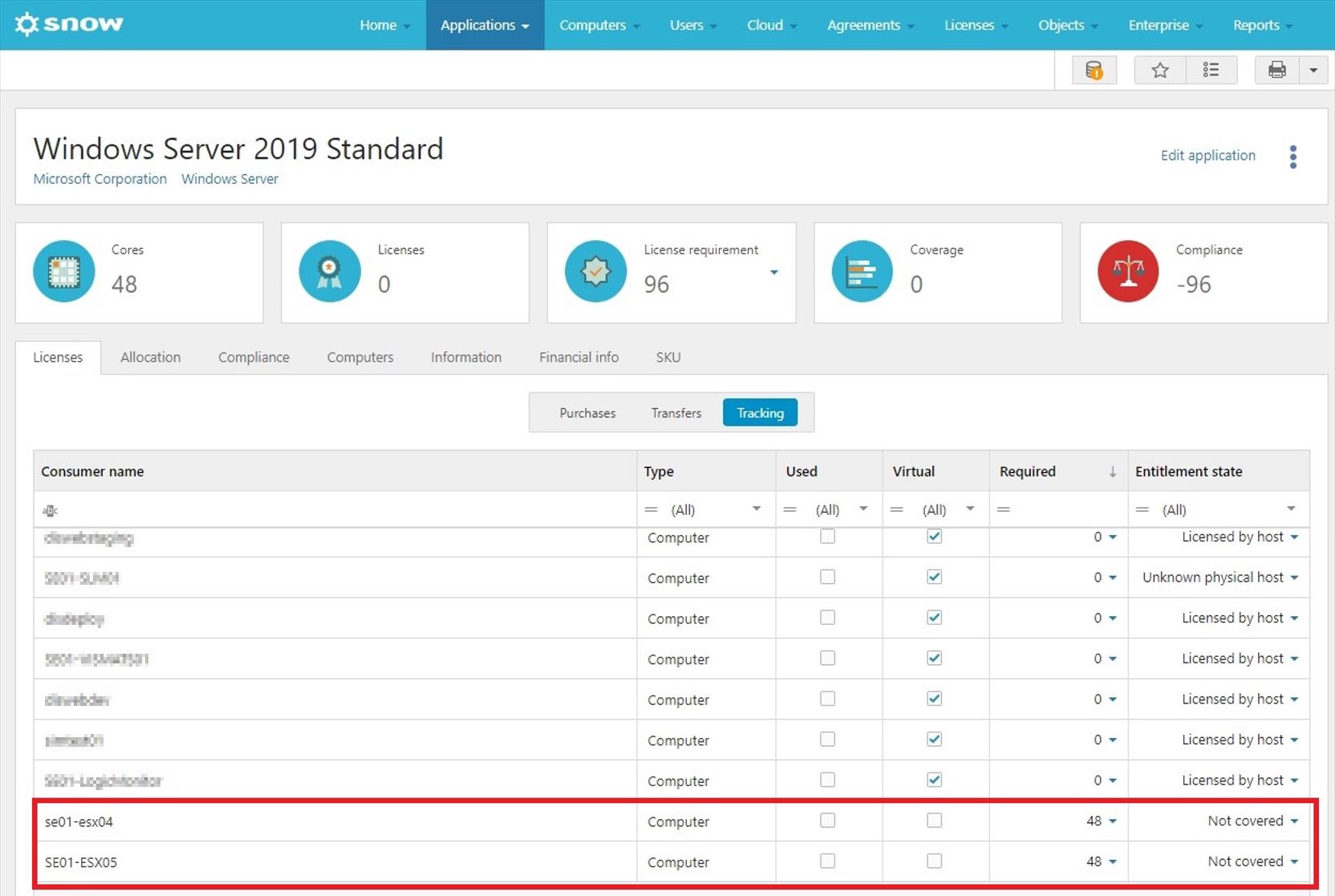Expand Not covered arrow for se01-esx04
Image resolution: width=1335 pixels, height=896 pixels.
point(1295,821)
